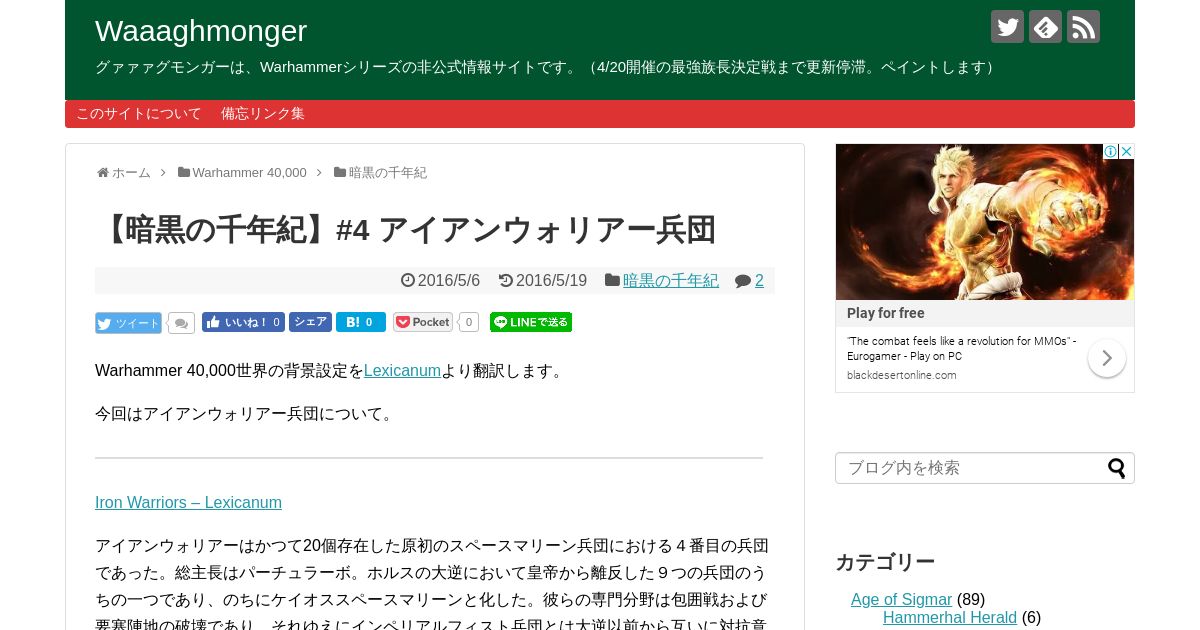The height and width of the screenshot is (630, 1200).
Task: Open the RSS feed icon in header
Action: click(1083, 27)
